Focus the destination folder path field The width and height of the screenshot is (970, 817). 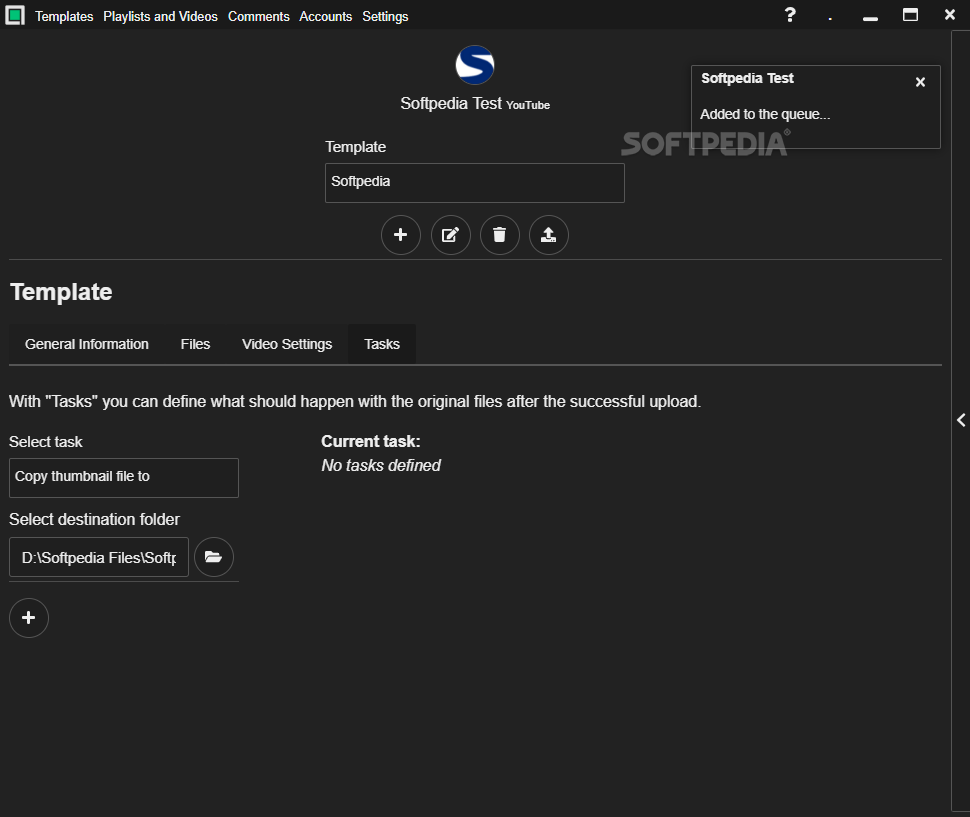[99, 557]
